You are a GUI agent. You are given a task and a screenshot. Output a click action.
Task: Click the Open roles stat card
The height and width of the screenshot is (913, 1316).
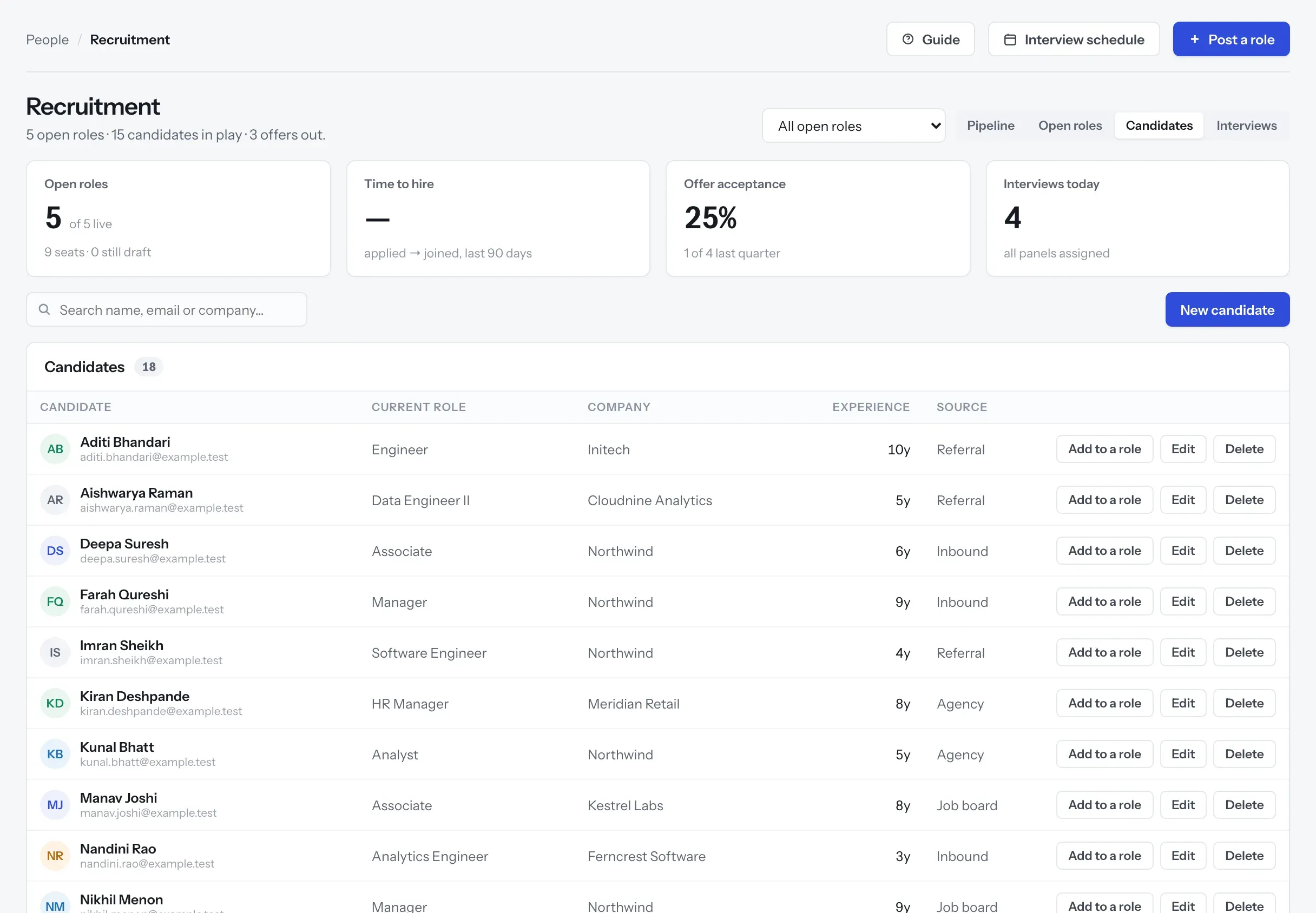pyautogui.click(x=178, y=219)
